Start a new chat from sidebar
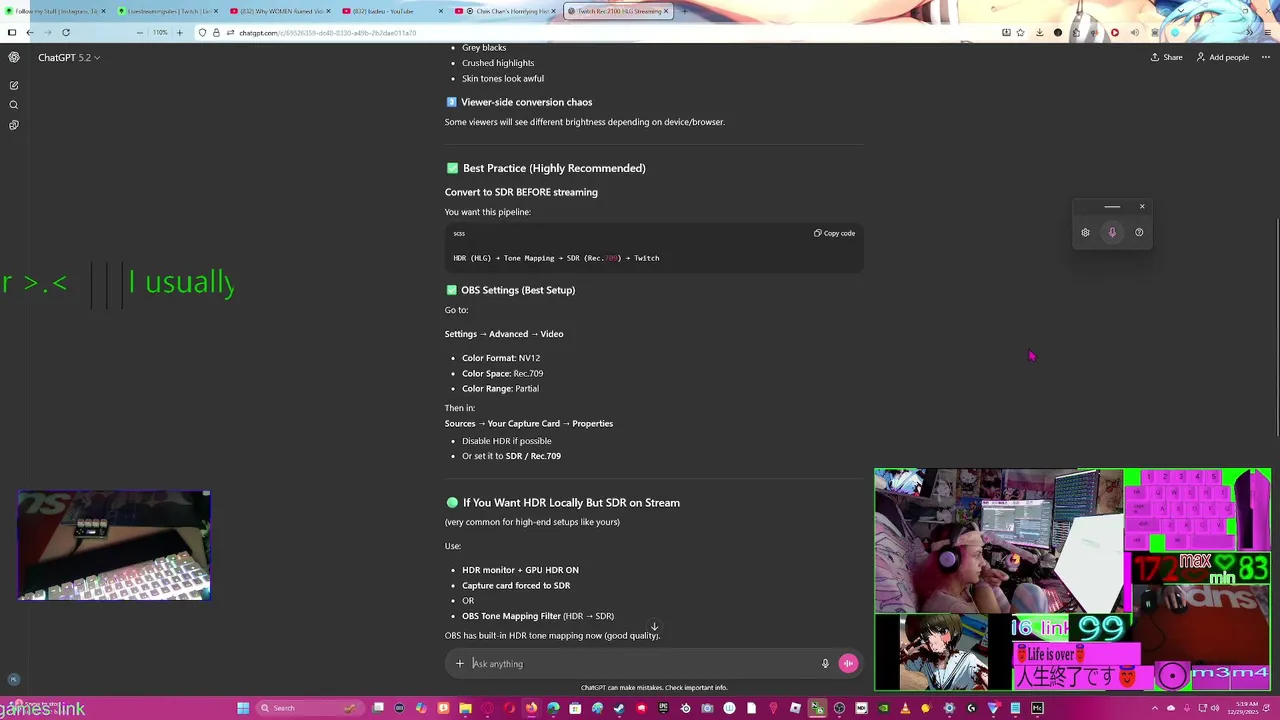 [14, 86]
